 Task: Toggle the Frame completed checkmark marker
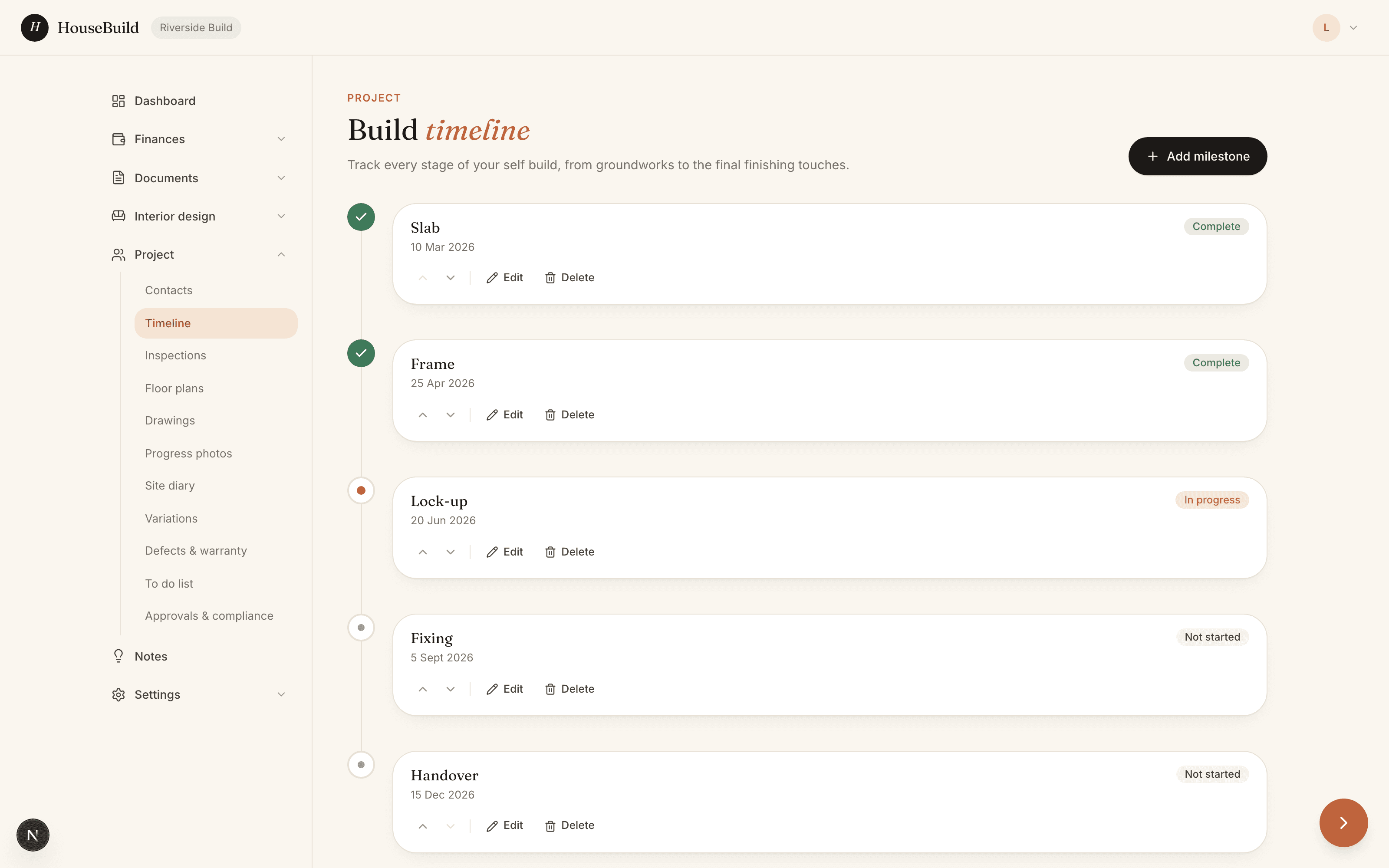361,353
